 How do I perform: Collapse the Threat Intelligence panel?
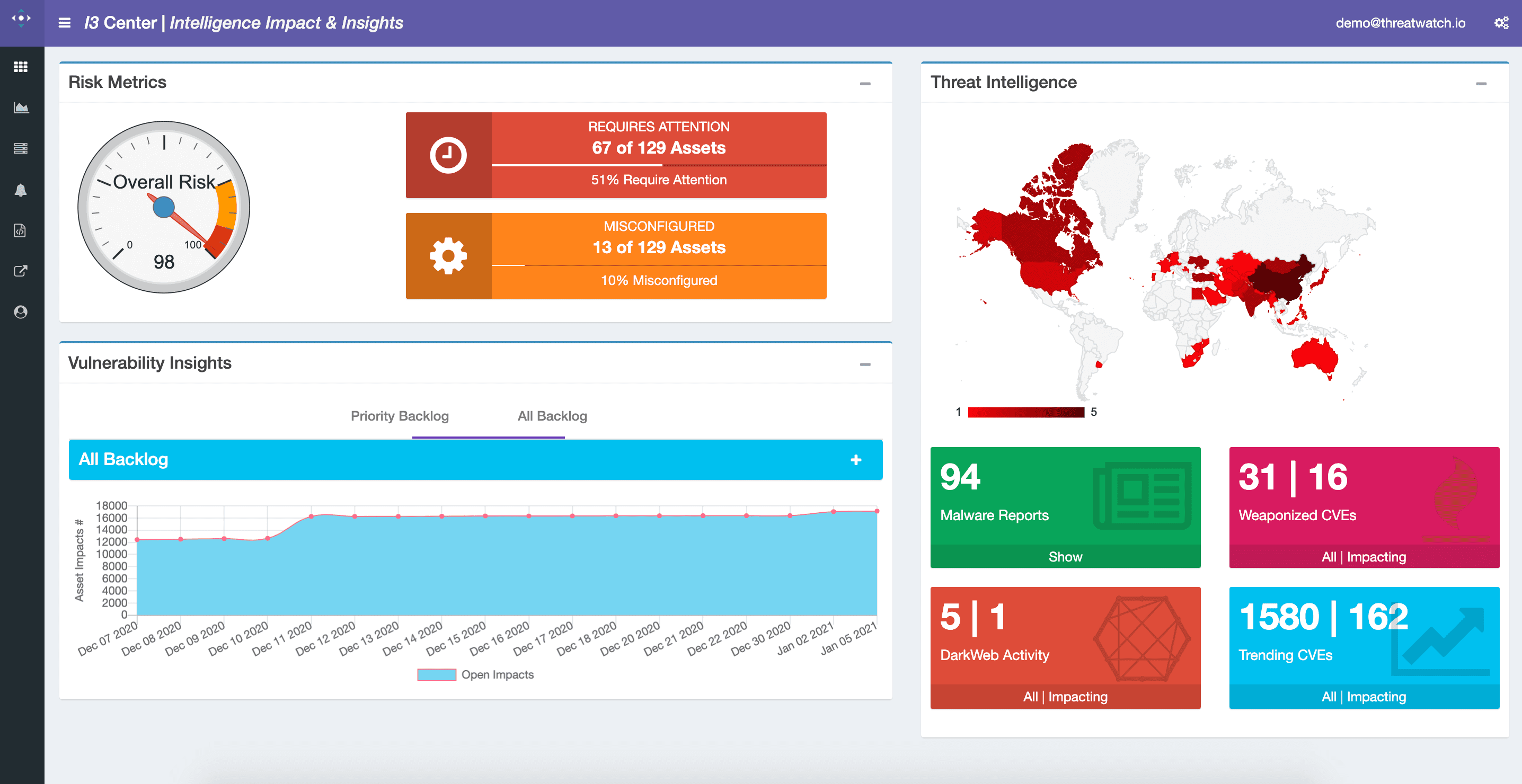click(1481, 84)
